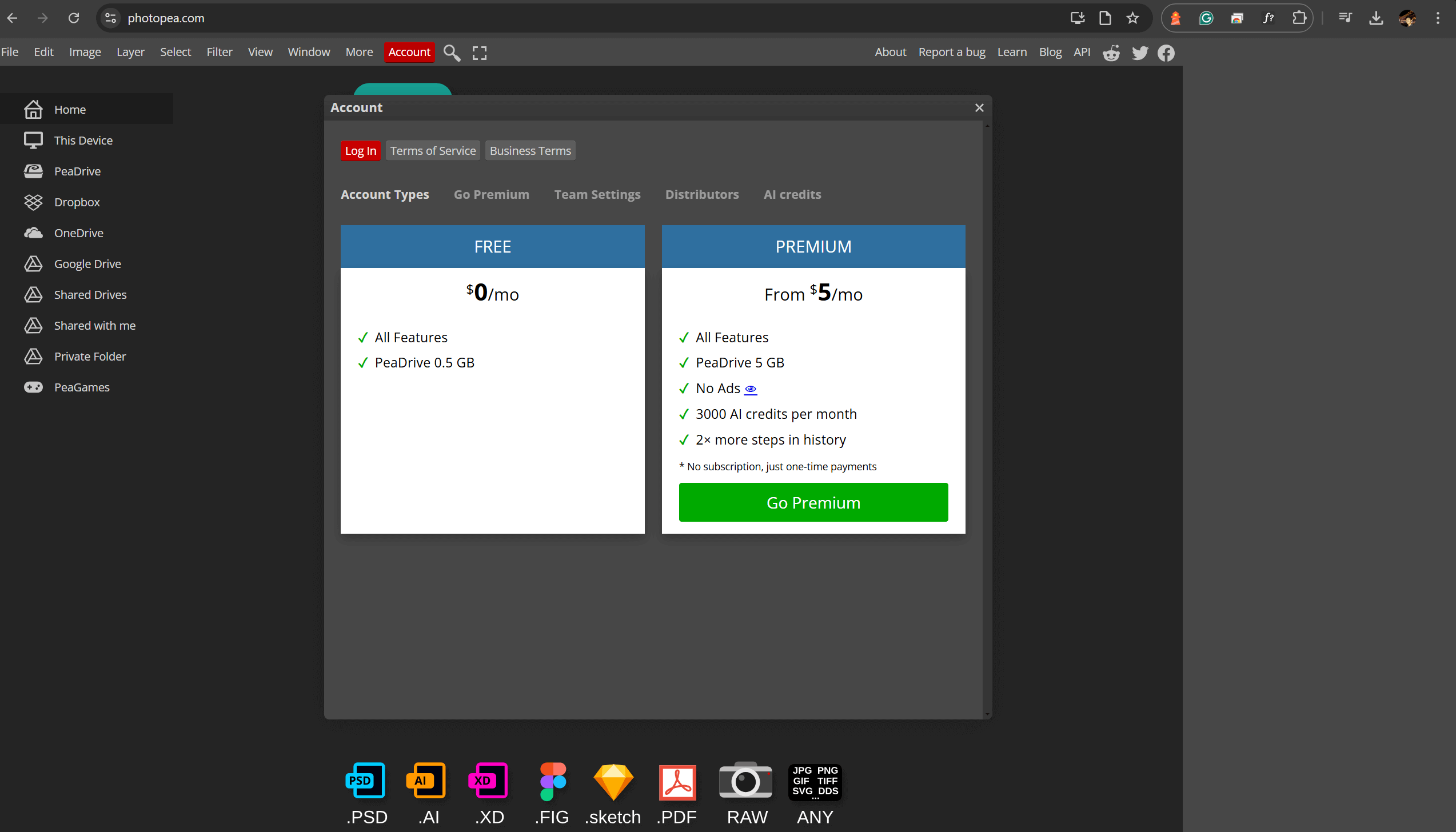Image resolution: width=1456 pixels, height=832 pixels.
Task: Reload the page in Chrome
Action: coord(74,18)
